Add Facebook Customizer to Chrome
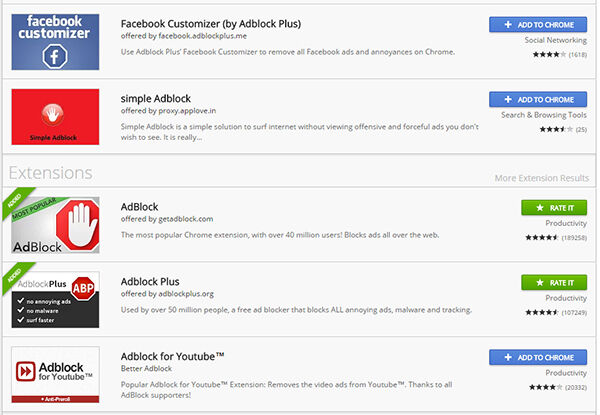 [538, 24]
